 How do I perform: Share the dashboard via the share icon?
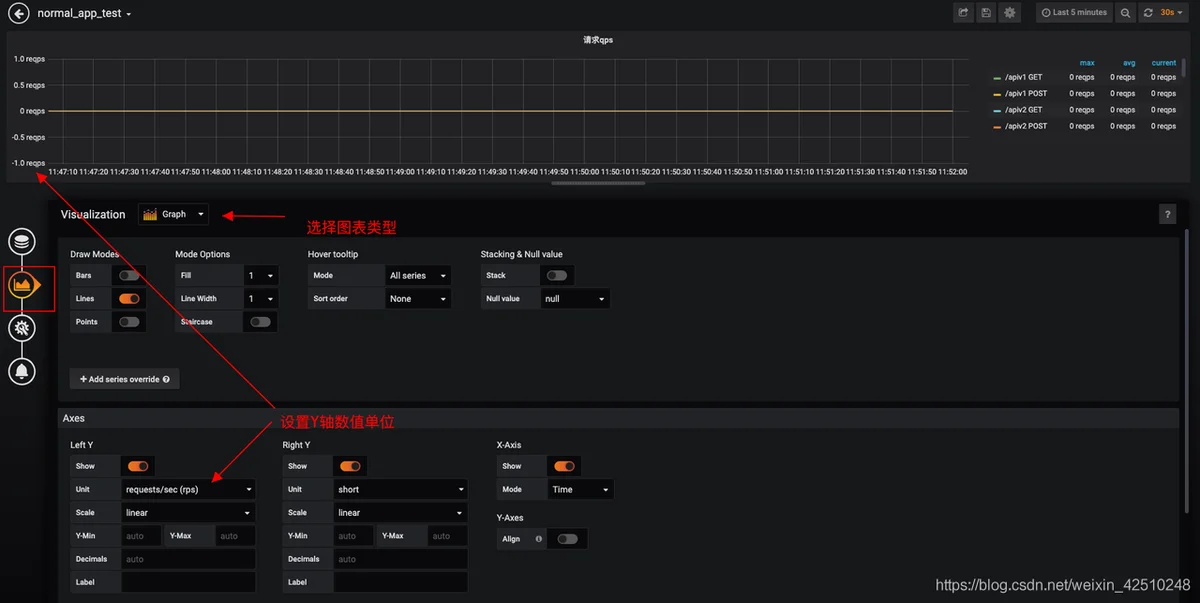point(963,13)
